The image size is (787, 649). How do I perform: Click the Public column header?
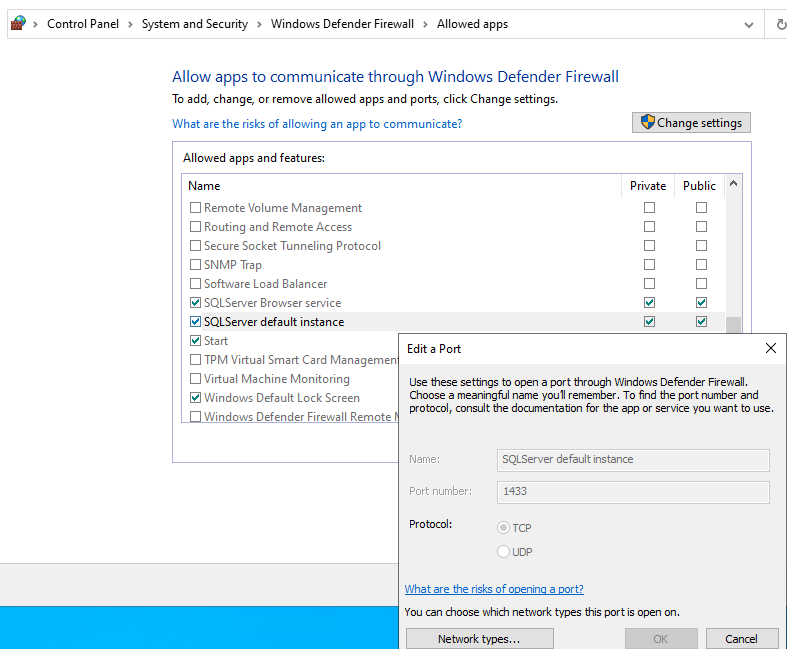[699, 186]
